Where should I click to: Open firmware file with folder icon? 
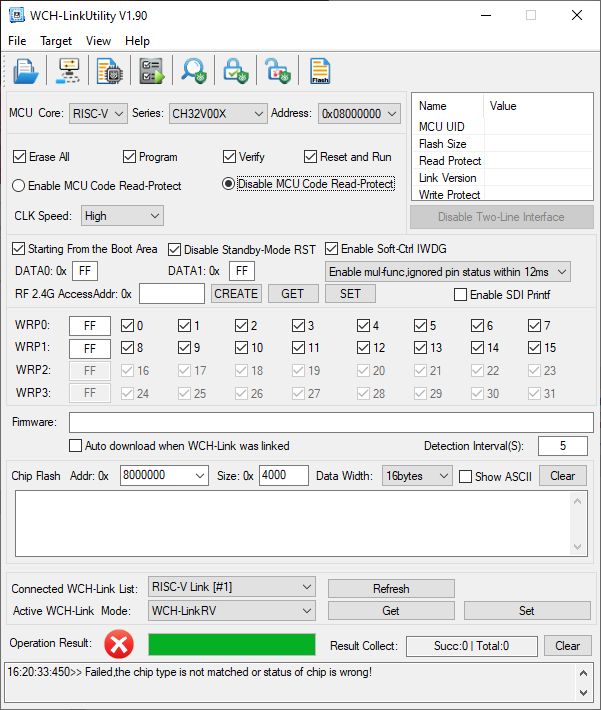pos(25,71)
